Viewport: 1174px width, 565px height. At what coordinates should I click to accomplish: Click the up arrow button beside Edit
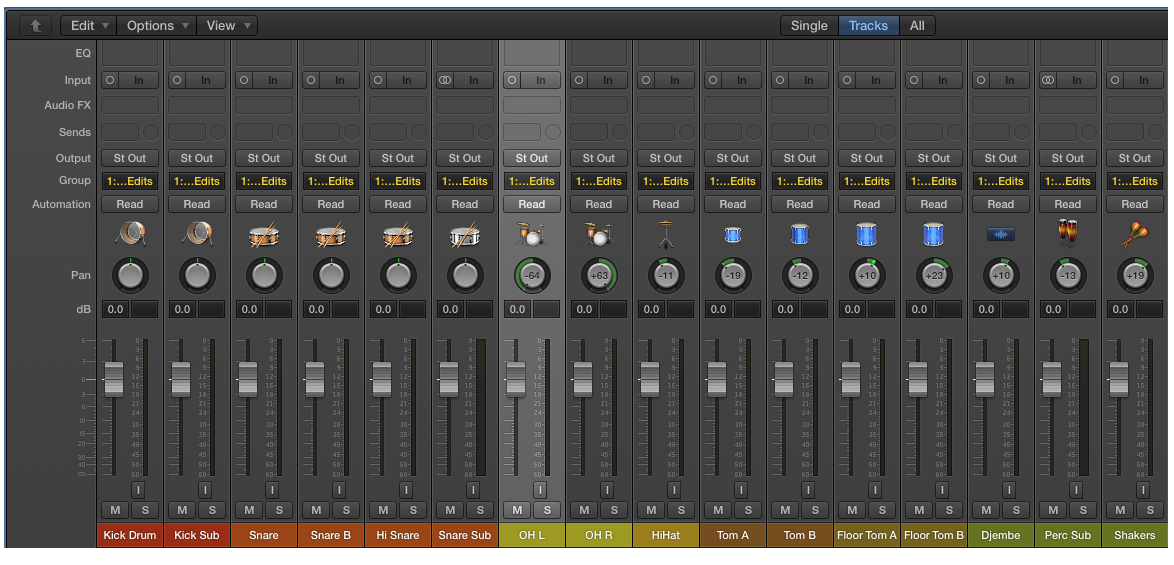click(36, 25)
